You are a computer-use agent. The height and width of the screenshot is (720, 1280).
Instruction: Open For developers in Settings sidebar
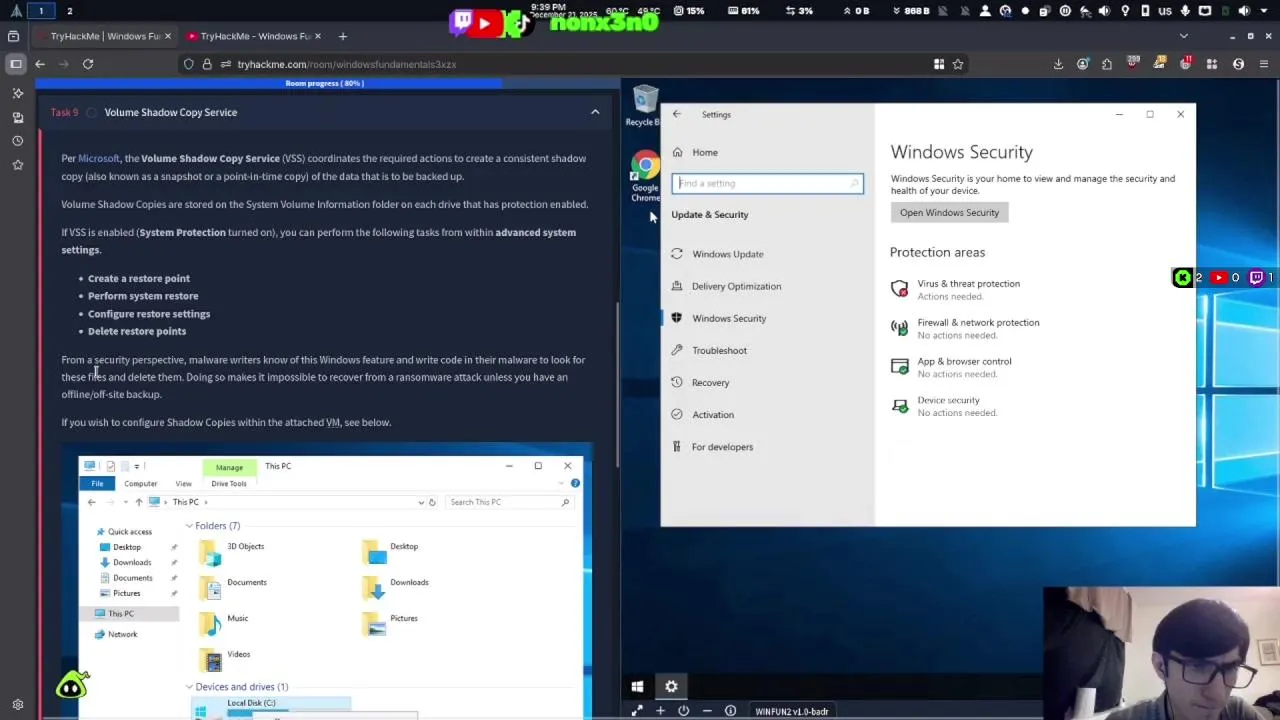click(x=722, y=447)
